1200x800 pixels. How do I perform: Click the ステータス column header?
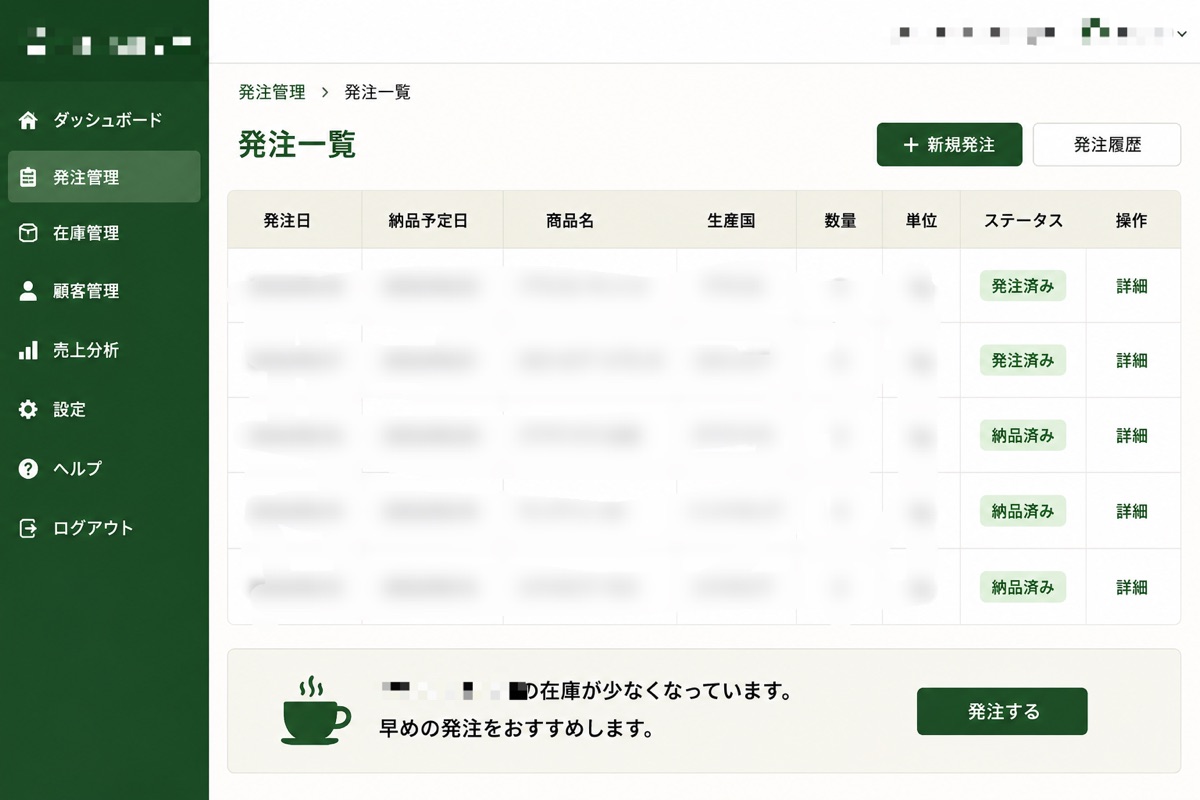(1023, 221)
